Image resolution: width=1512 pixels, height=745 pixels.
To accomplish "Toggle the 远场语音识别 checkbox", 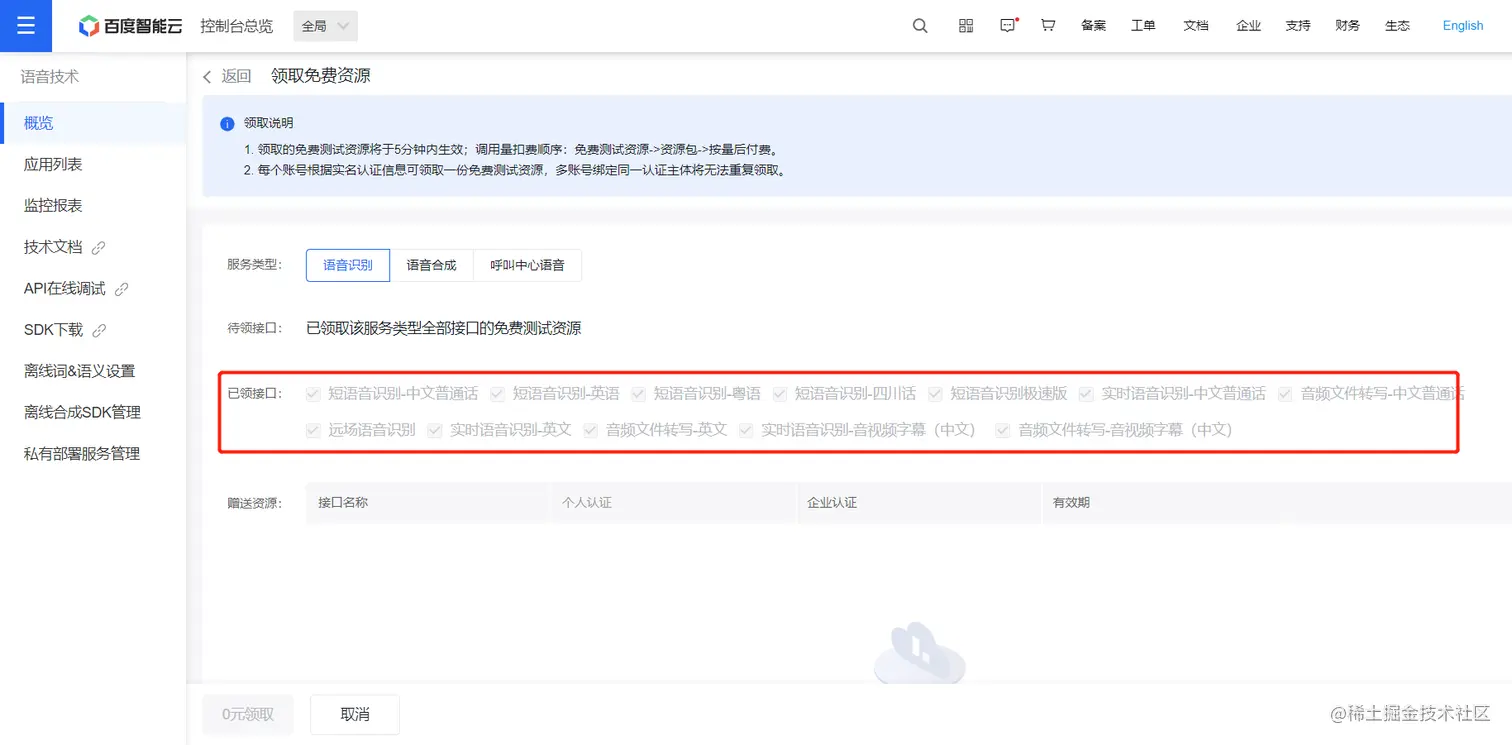I will [x=314, y=431].
